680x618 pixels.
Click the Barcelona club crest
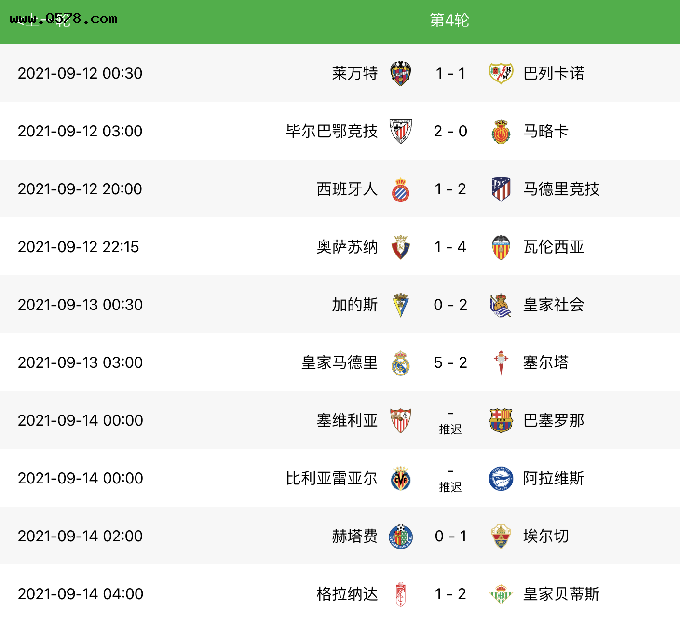point(501,420)
